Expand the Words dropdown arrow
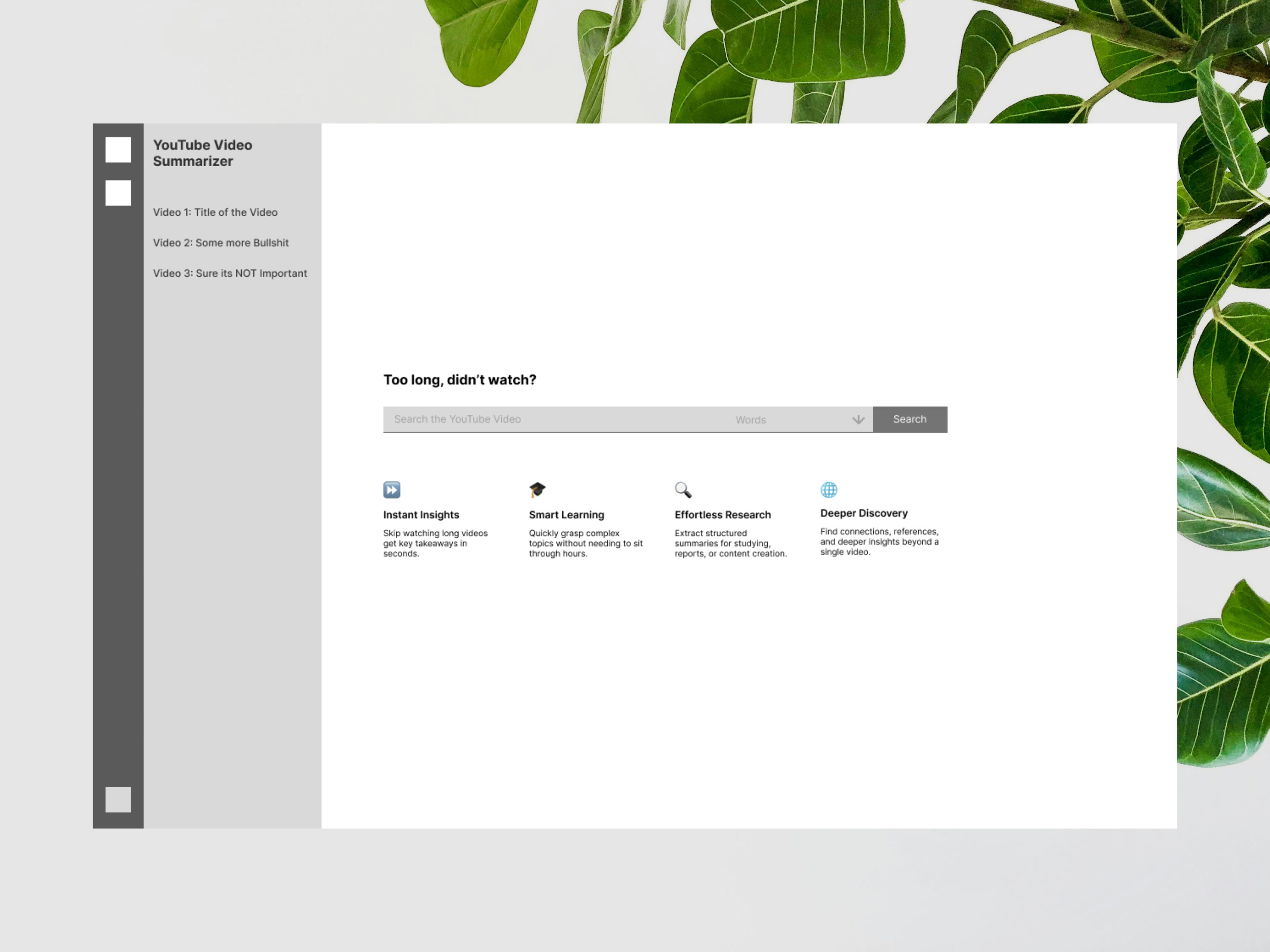Image resolution: width=1270 pixels, height=952 pixels. (x=858, y=420)
